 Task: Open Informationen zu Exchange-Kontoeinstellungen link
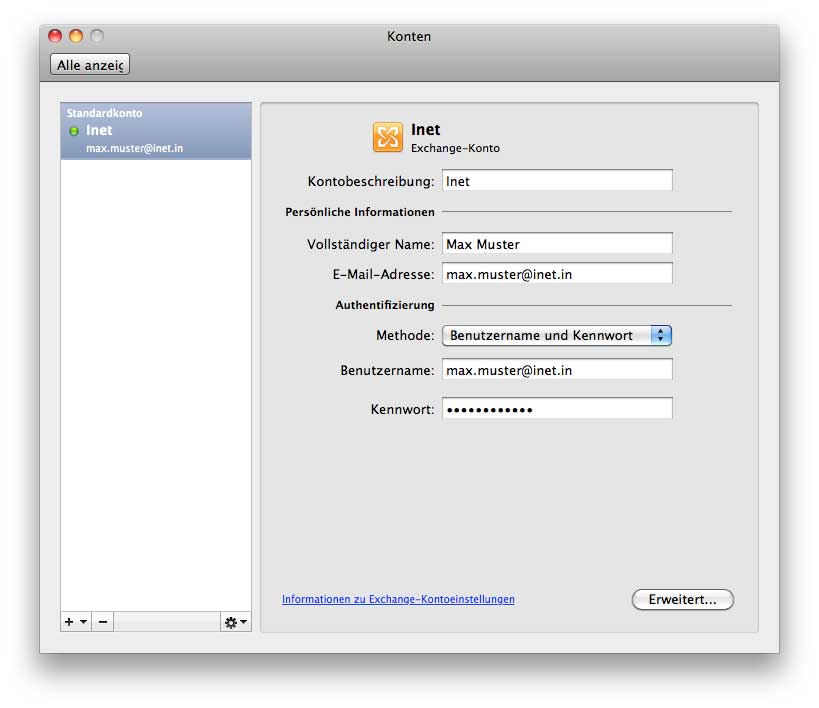click(398, 600)
